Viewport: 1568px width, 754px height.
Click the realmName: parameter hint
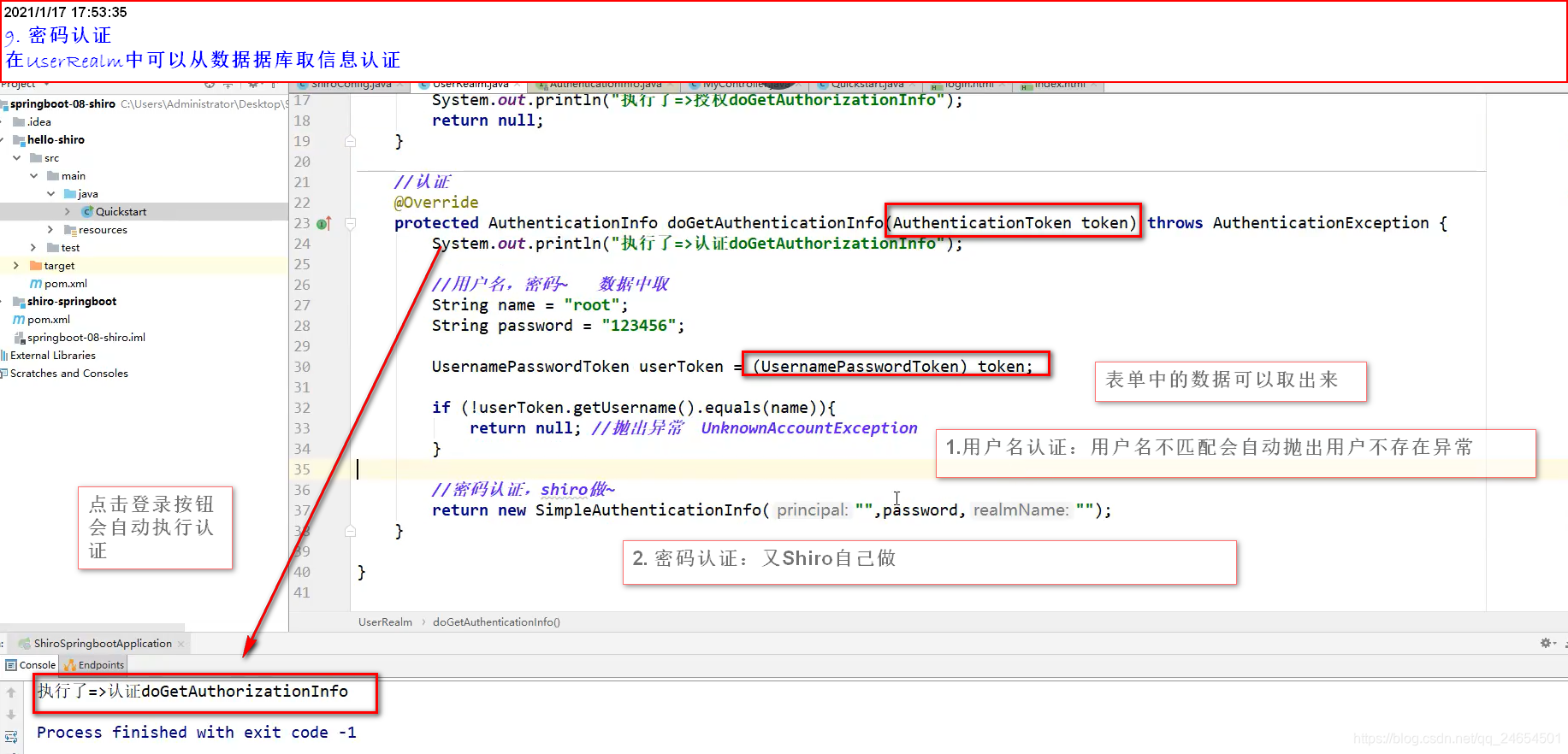1021,510
